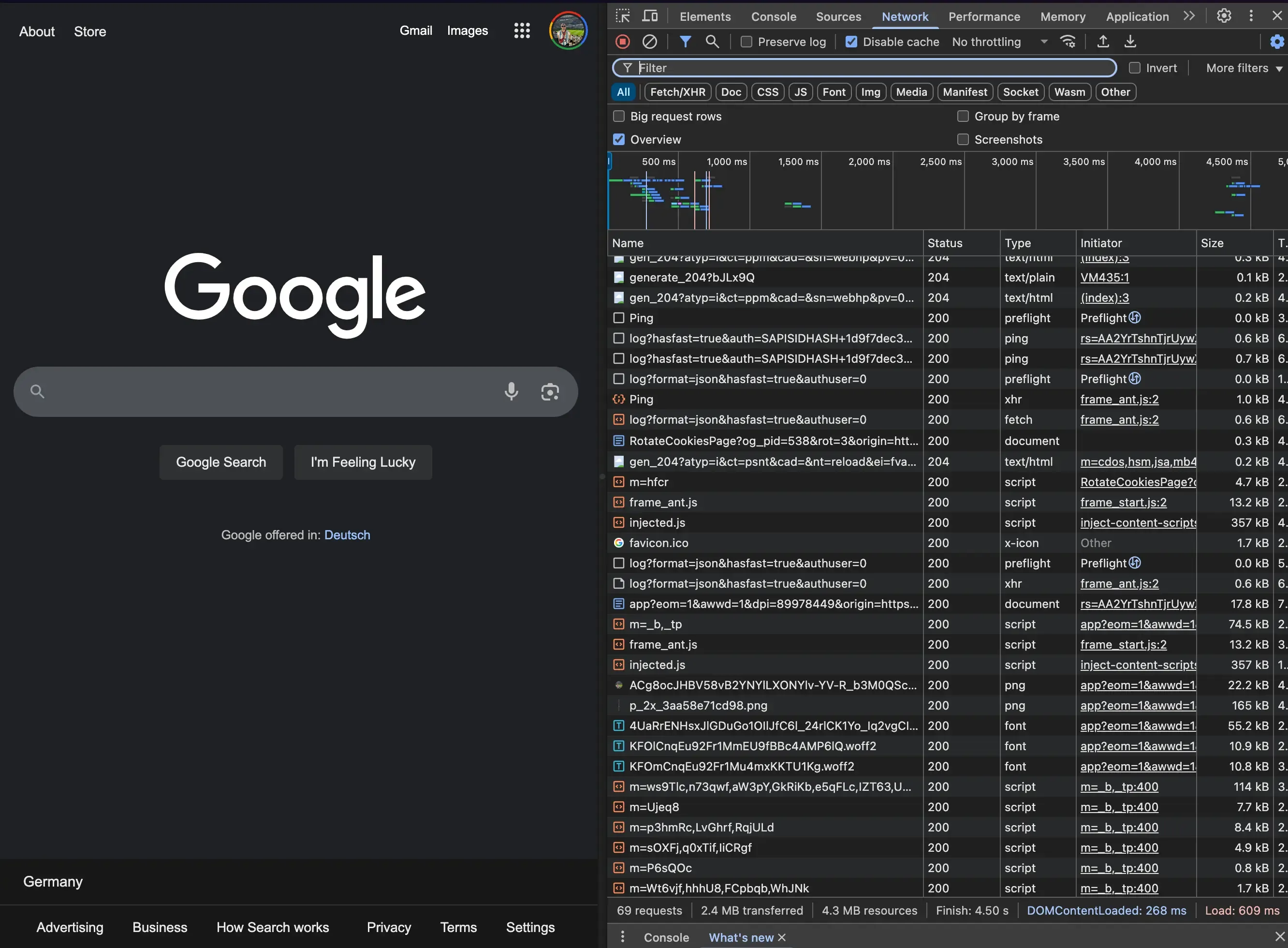Select the Console drawer tab

(x=666, y=938)
